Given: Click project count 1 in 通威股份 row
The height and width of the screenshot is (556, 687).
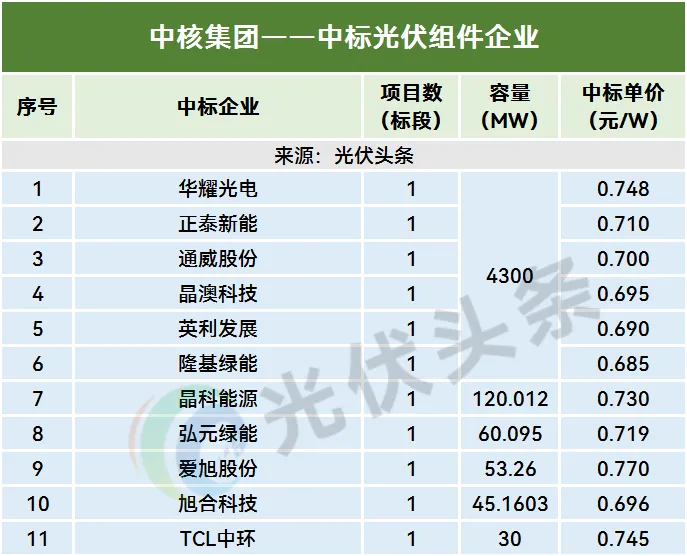Looking at the screenshot, I should (411, 259).
